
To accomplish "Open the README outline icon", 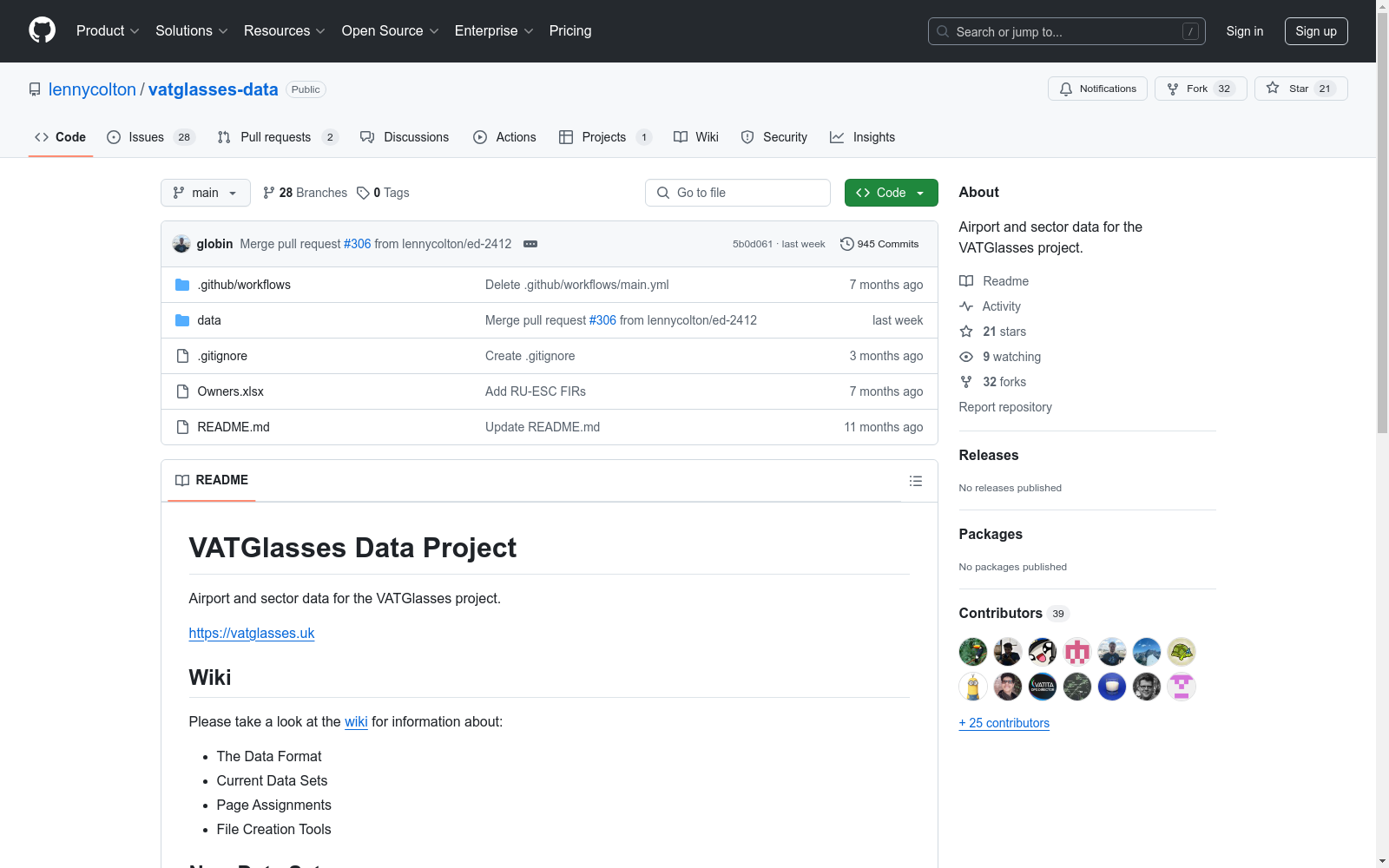I will point(915,481).
